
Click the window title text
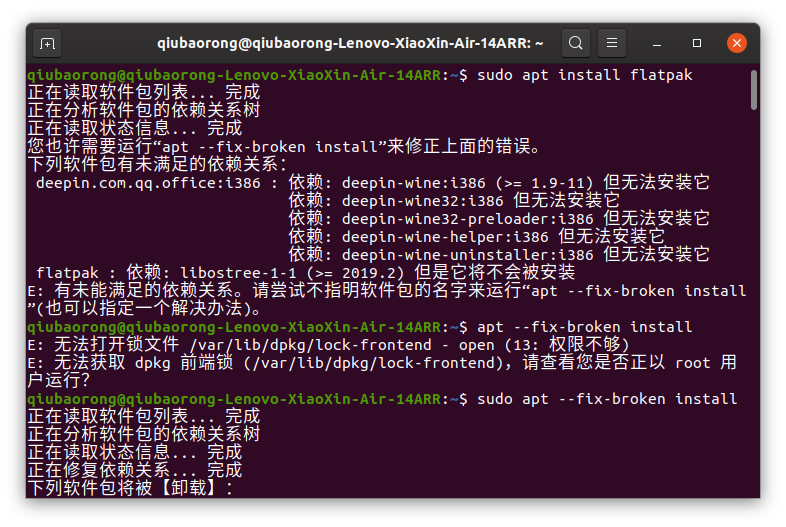tap(350, 43)
